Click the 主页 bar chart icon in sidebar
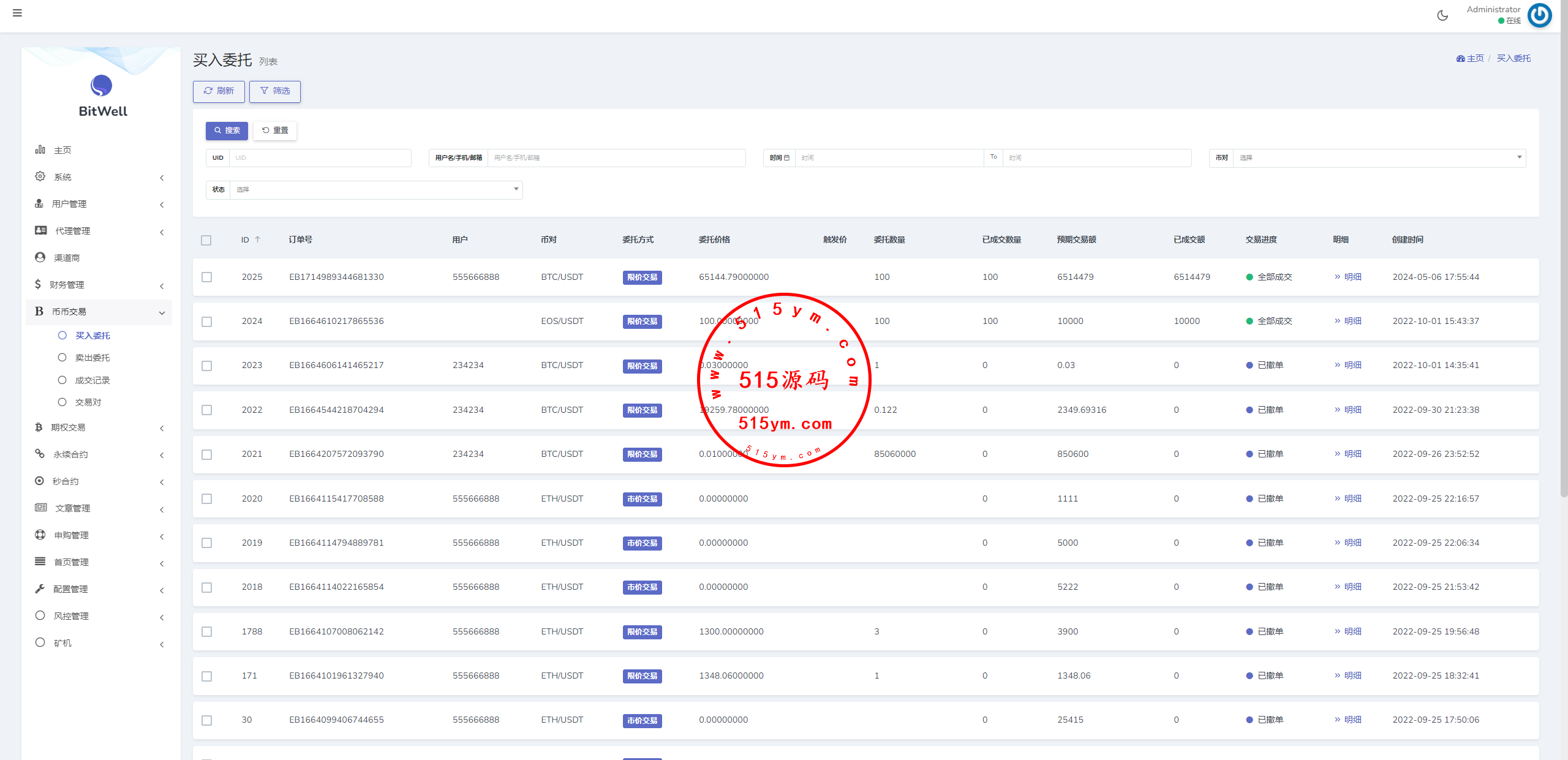The width and height of the screenshot is (1568, 760). (x=40, y=149)
